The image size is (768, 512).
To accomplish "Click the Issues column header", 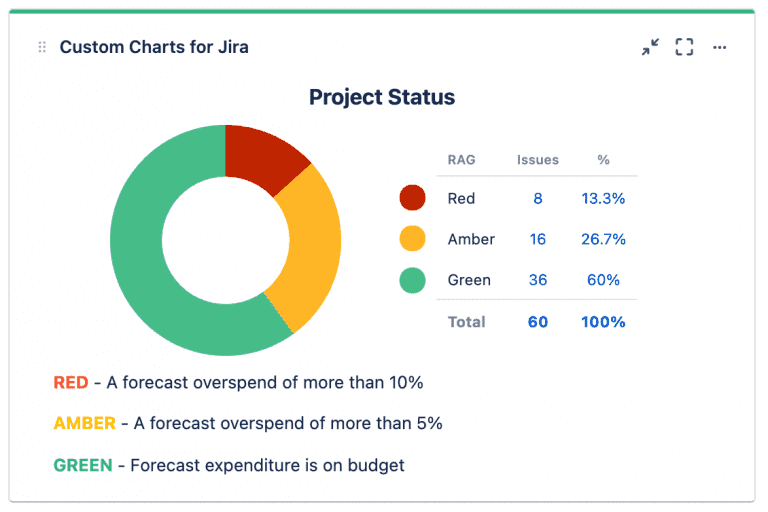I will (x=538, y=160).
